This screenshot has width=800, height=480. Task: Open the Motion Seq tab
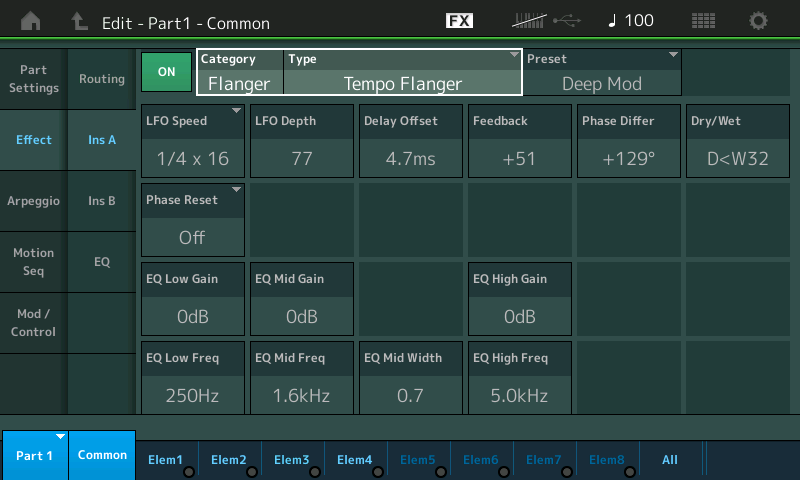click(34, 262)
